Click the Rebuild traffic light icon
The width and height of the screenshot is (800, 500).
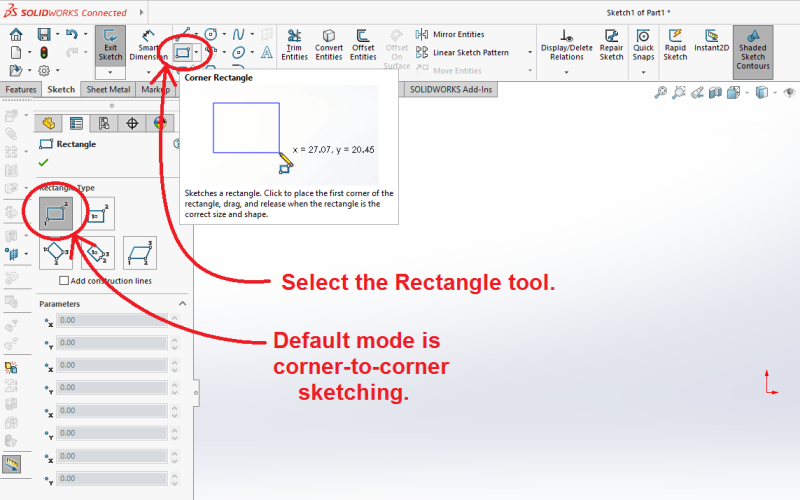(44, 53)
